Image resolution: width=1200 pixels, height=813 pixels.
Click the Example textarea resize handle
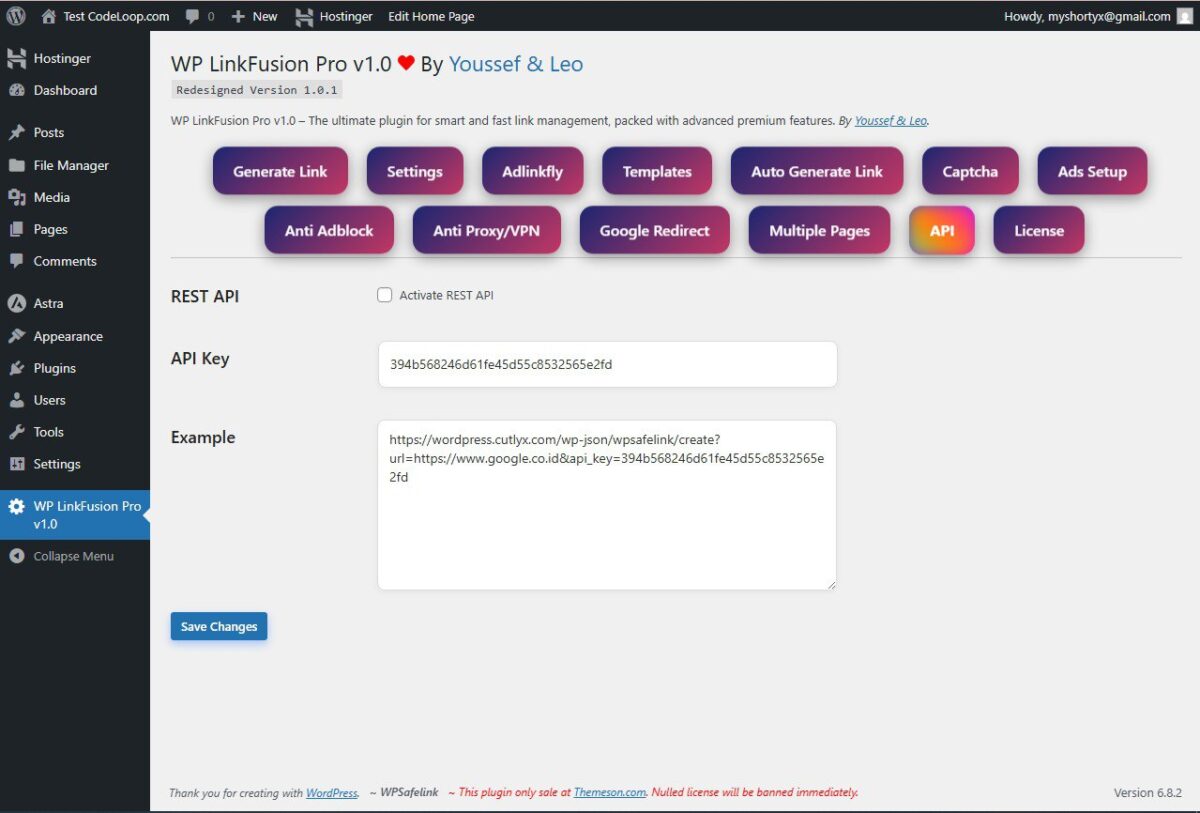pos(830,584)
